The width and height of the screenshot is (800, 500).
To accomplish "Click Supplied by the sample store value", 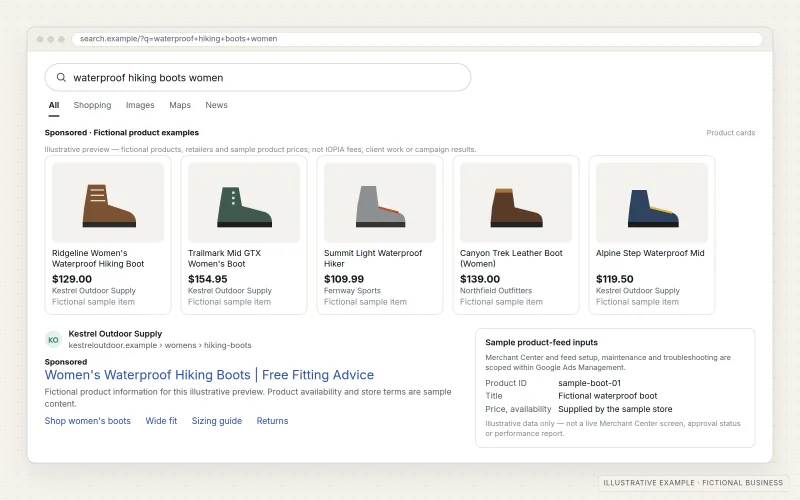I will point(615,409).
